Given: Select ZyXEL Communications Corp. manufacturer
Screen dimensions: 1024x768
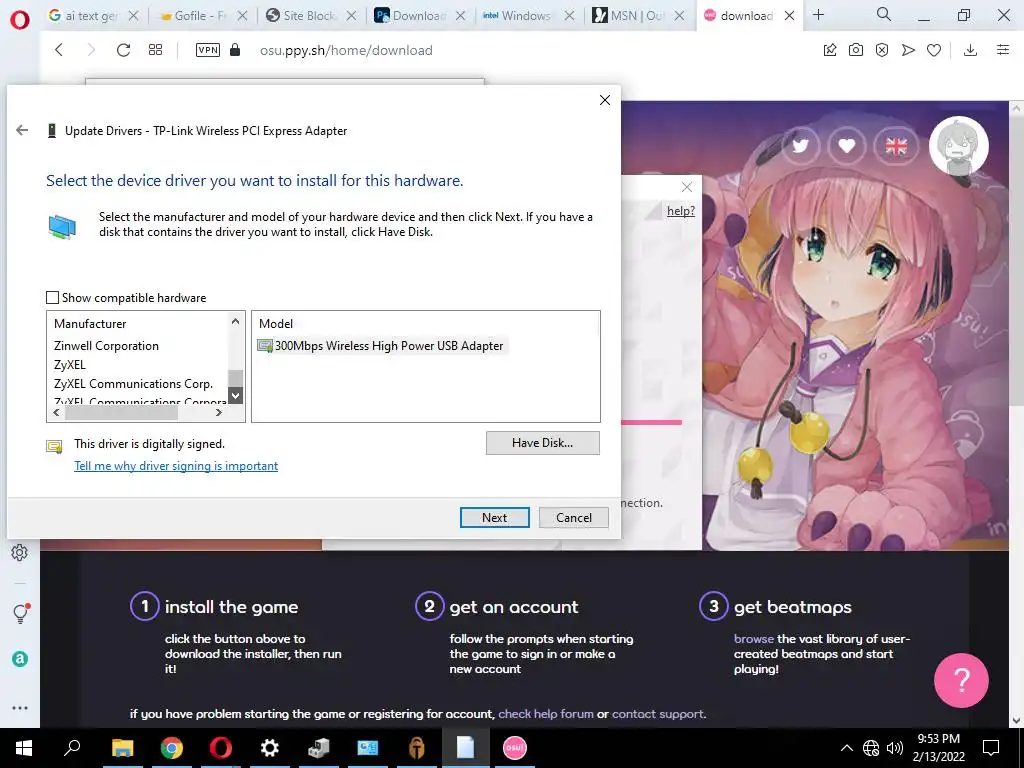Looking at the screenshot, I should tap(133, 383).
